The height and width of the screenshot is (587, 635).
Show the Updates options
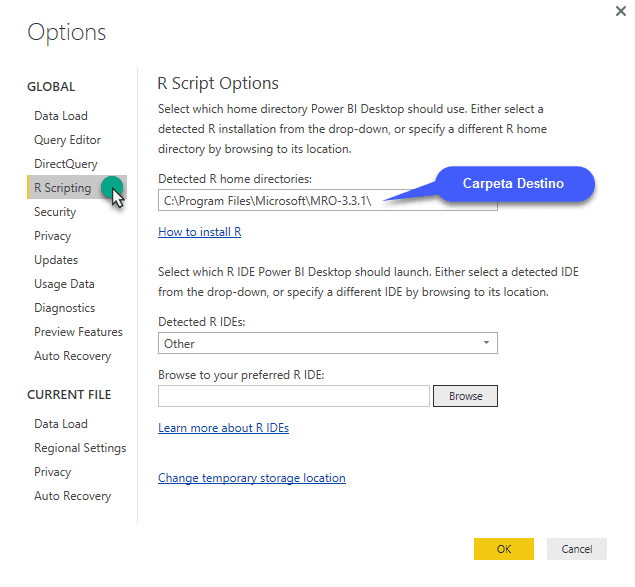coord(56,260)
